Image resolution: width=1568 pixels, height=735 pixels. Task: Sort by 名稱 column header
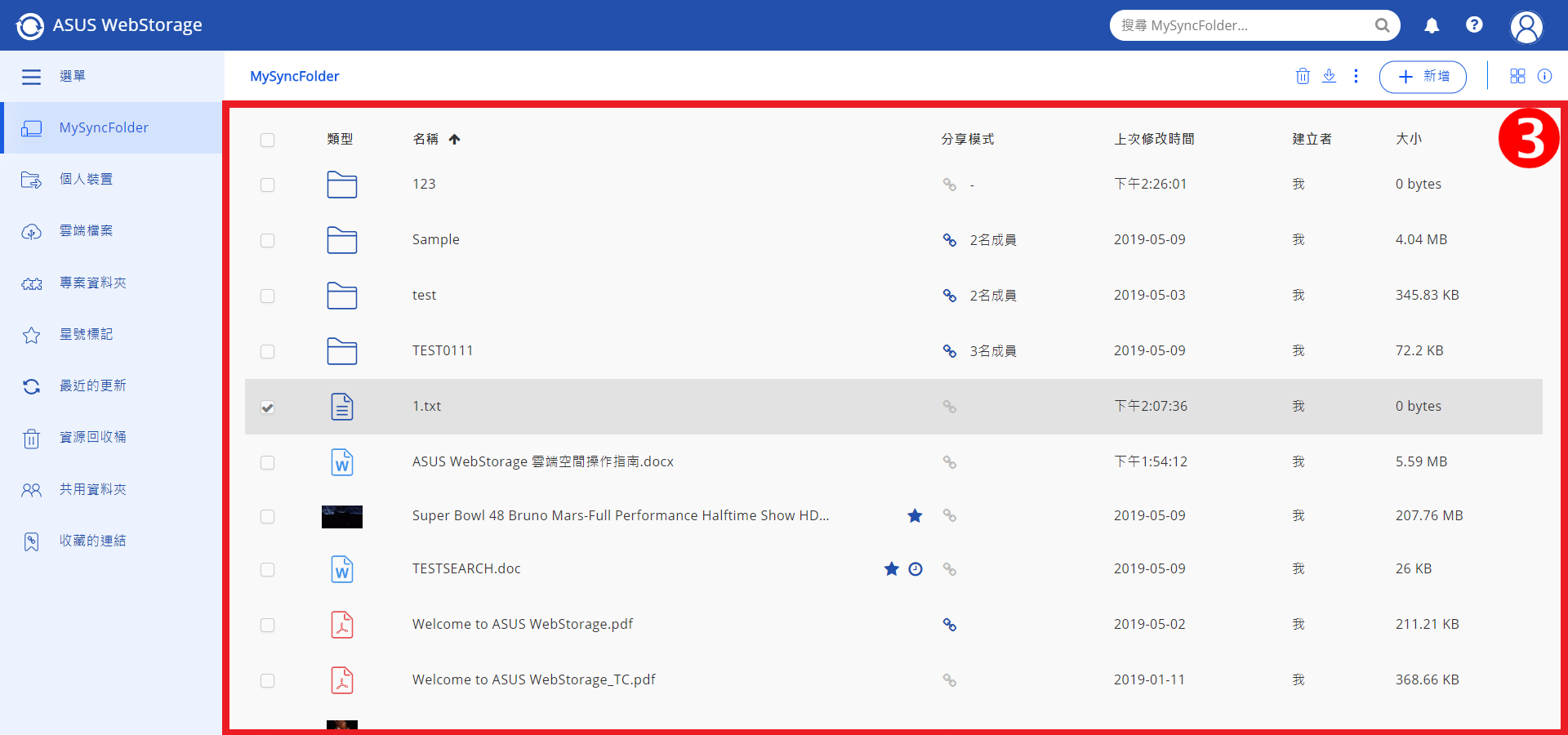[x=425, y=140]
